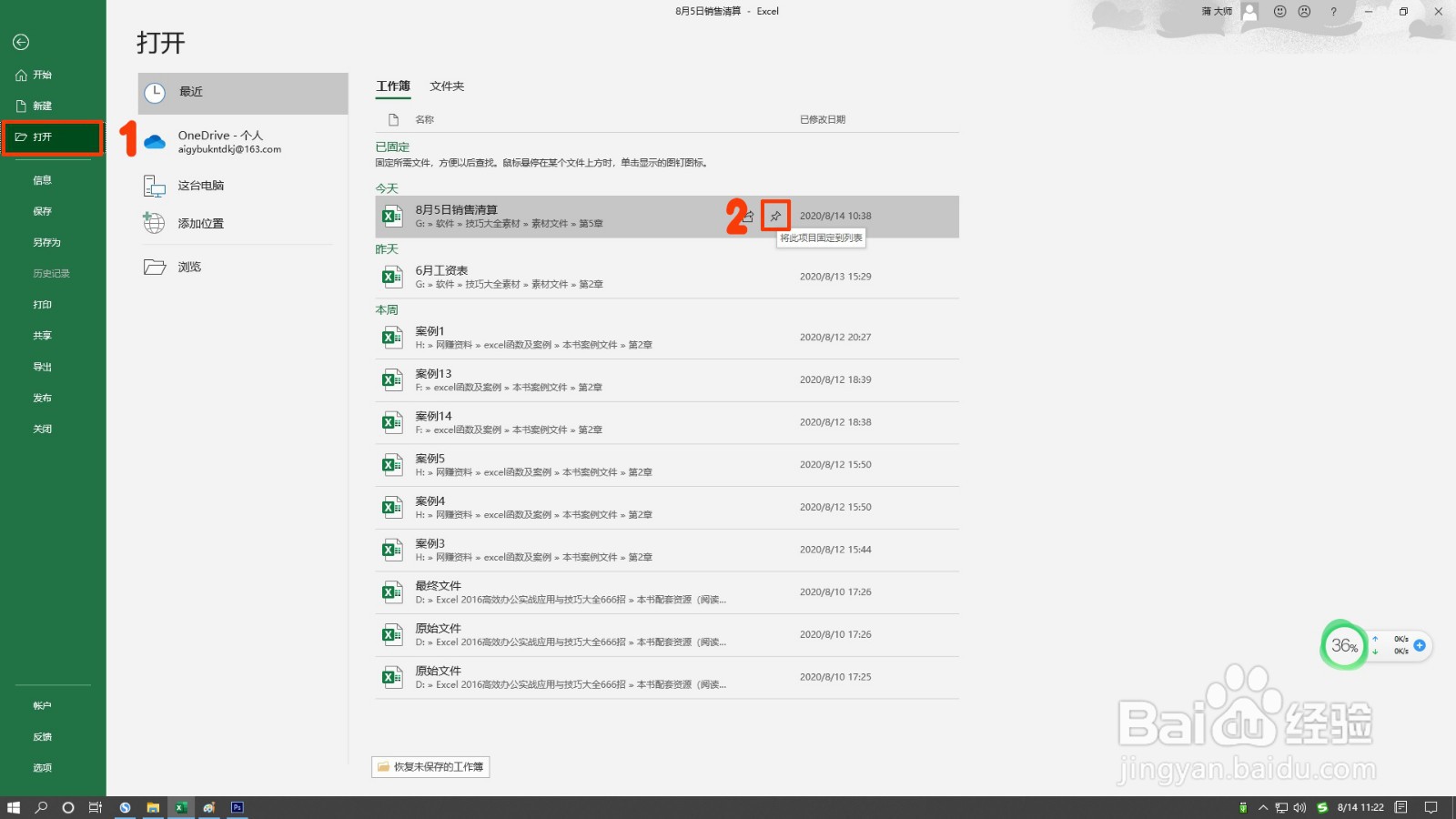Open Photoshop on taskbar

[x=238, y=807]
